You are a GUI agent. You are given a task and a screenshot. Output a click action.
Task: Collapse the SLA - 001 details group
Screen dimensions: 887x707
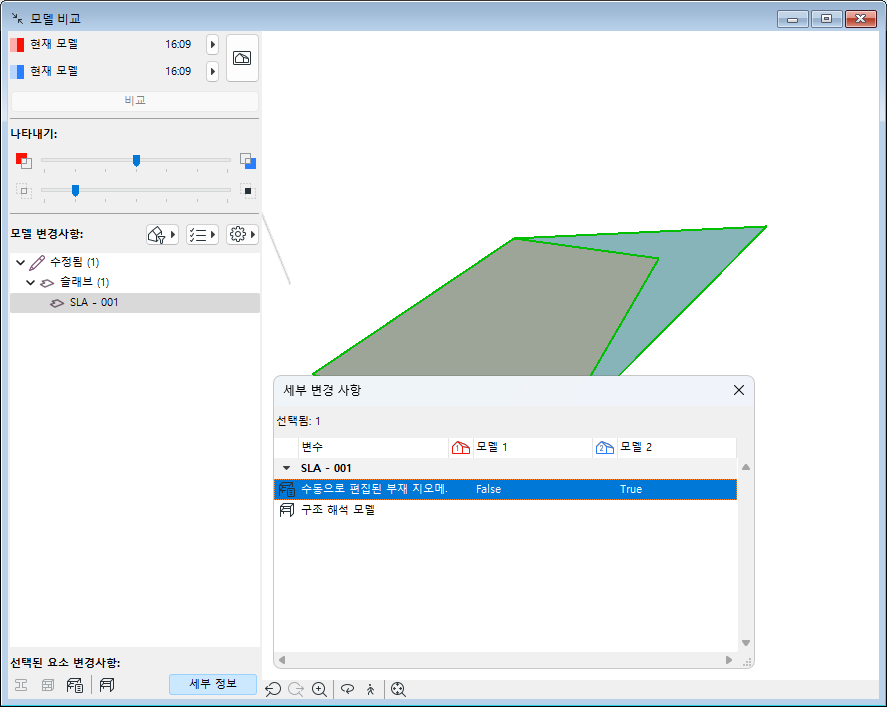point(286,468)
